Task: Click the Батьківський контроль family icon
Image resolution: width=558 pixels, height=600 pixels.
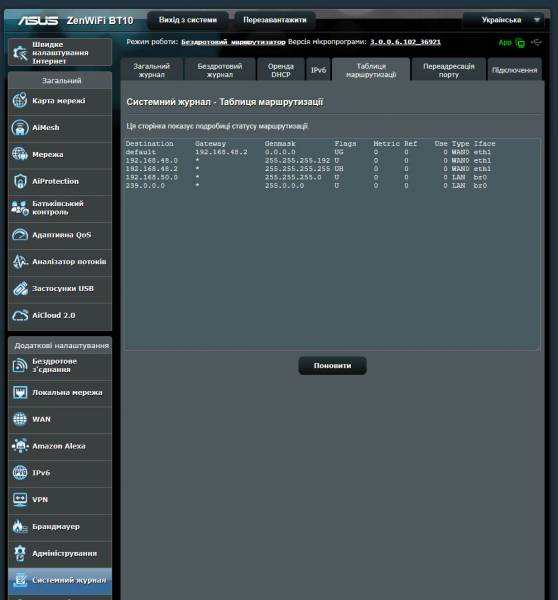Action: coord(20,208)
